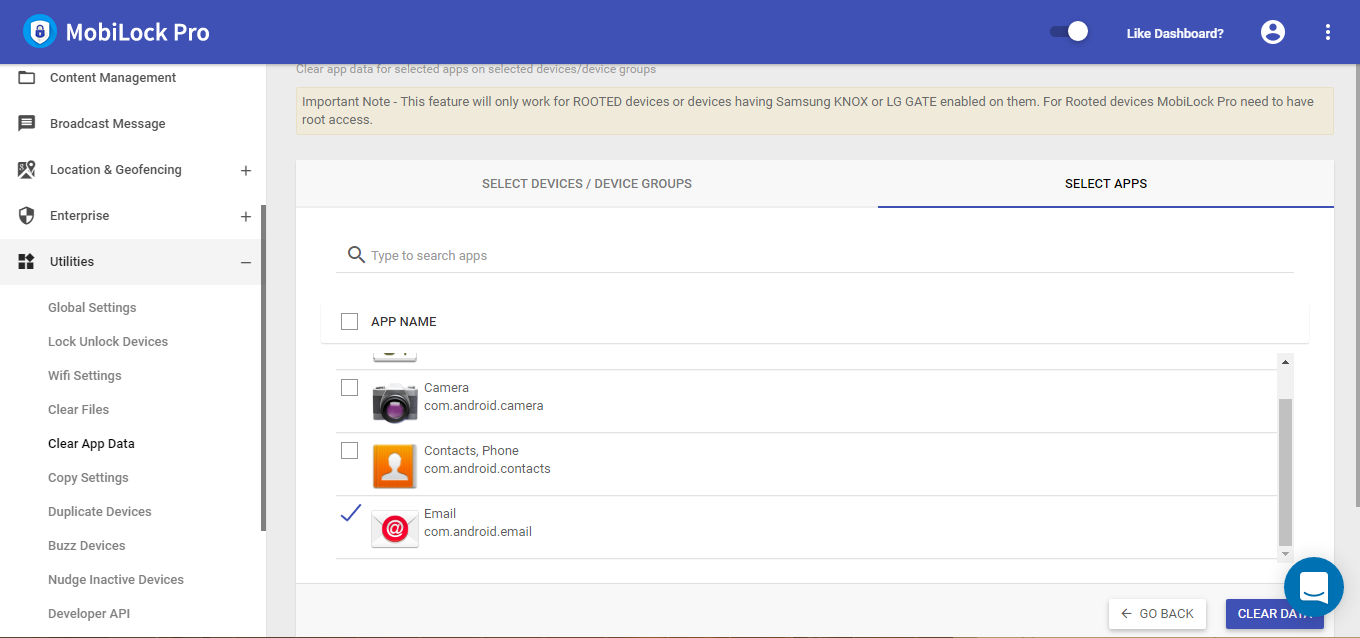Screen dimensions: 1360x638
Task: Select Clear App Data in sidebar
Action: click(91, 444)
